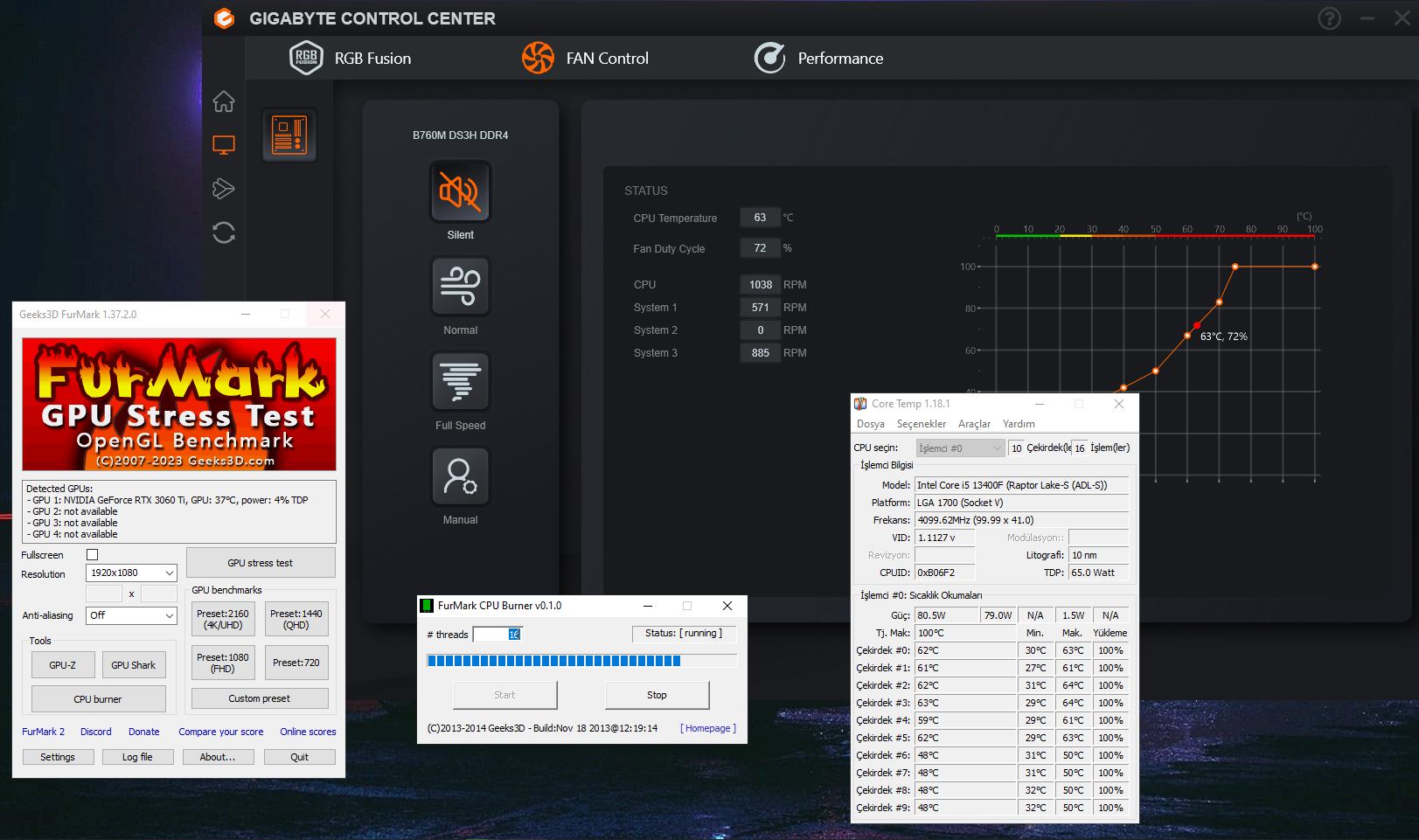Click the detected GPU 1 RTX 3060 Ti line

point(170,500)
